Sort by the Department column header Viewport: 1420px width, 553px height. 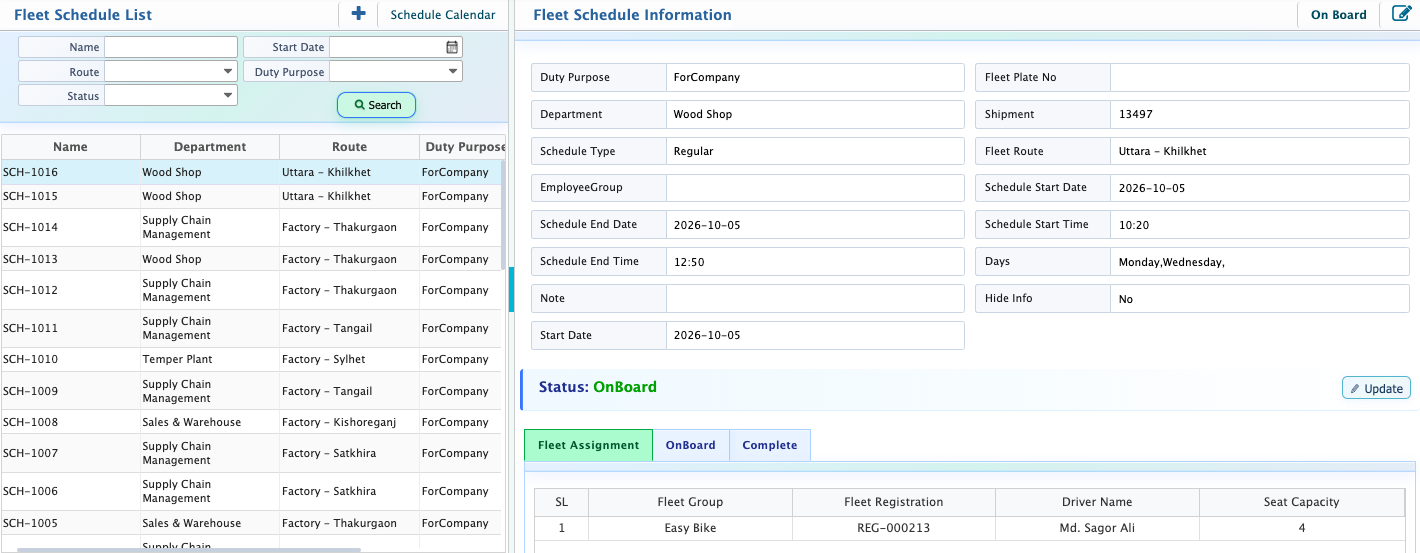(x=210, y=147)
